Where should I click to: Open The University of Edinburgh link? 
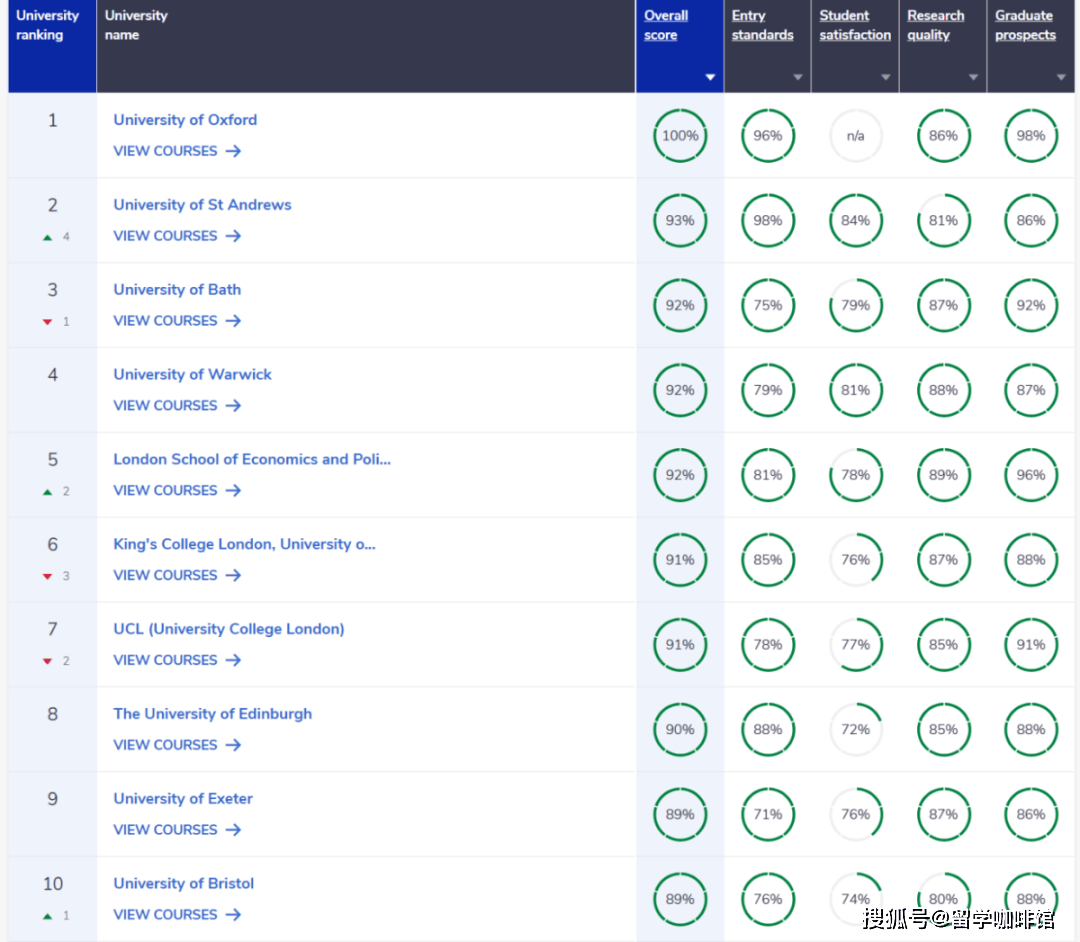click(x=213, y=713)
